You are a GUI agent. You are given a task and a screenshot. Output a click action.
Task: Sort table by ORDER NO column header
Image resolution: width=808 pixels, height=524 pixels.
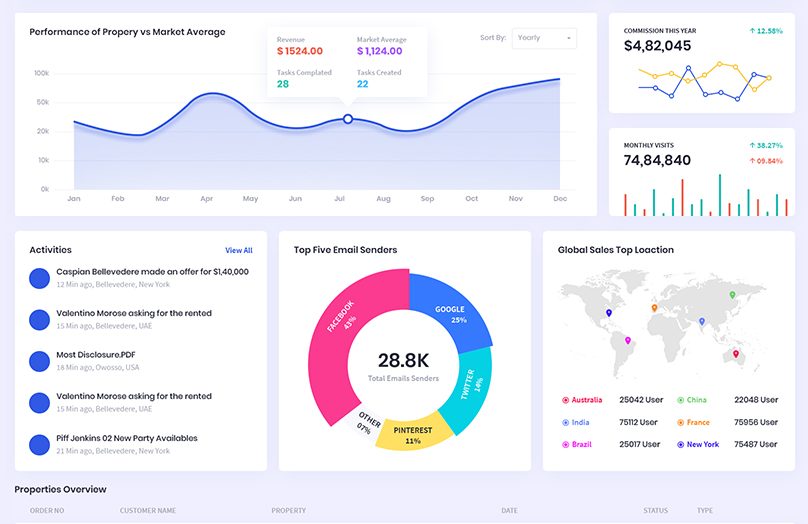47,511
